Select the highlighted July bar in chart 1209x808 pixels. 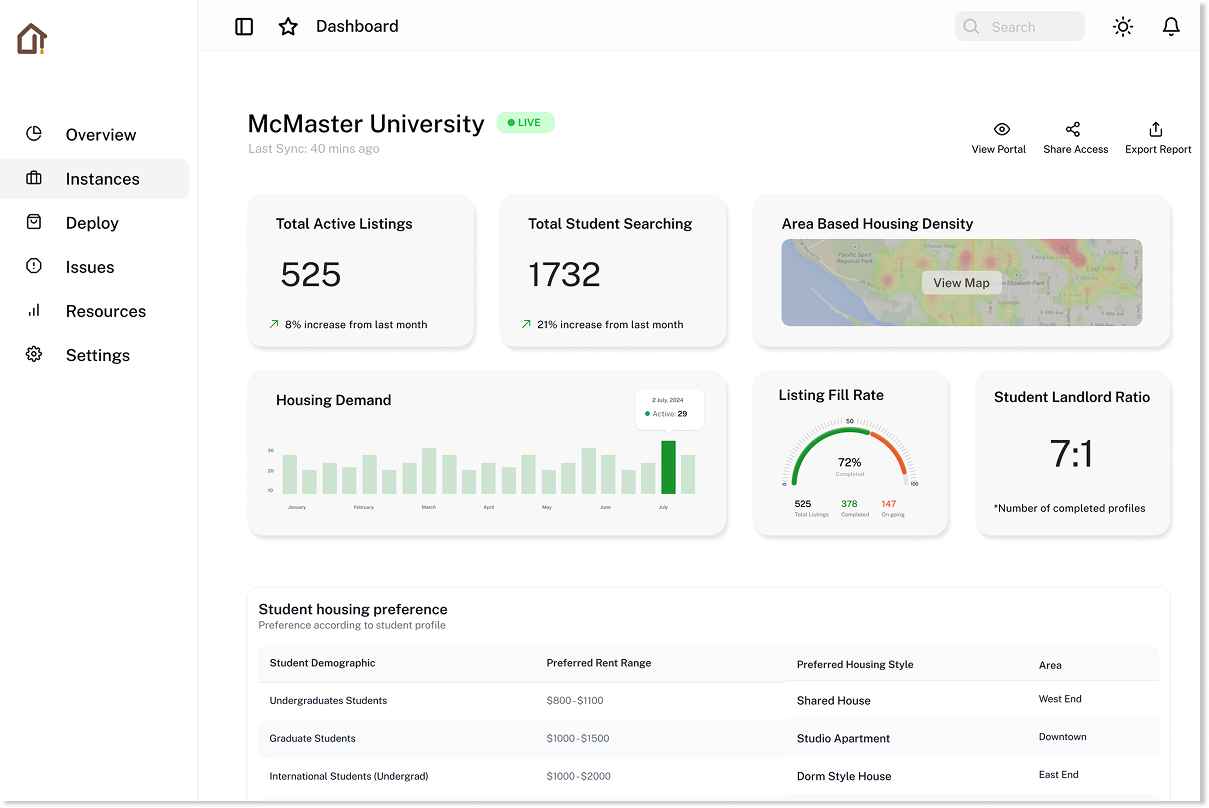pos(668,467)
